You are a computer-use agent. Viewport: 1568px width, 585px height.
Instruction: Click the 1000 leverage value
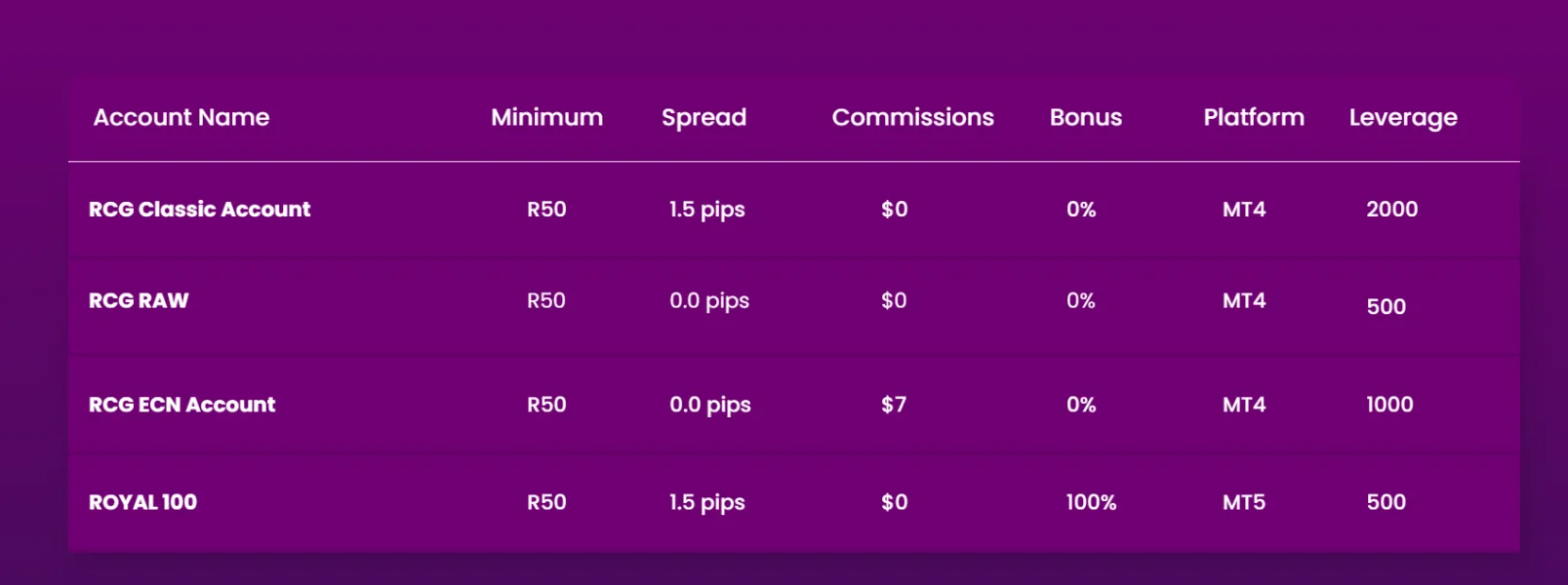tap(1389, 405)
